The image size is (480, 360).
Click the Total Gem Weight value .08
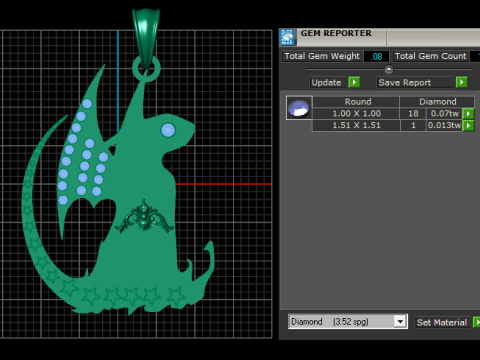point(376,56)
